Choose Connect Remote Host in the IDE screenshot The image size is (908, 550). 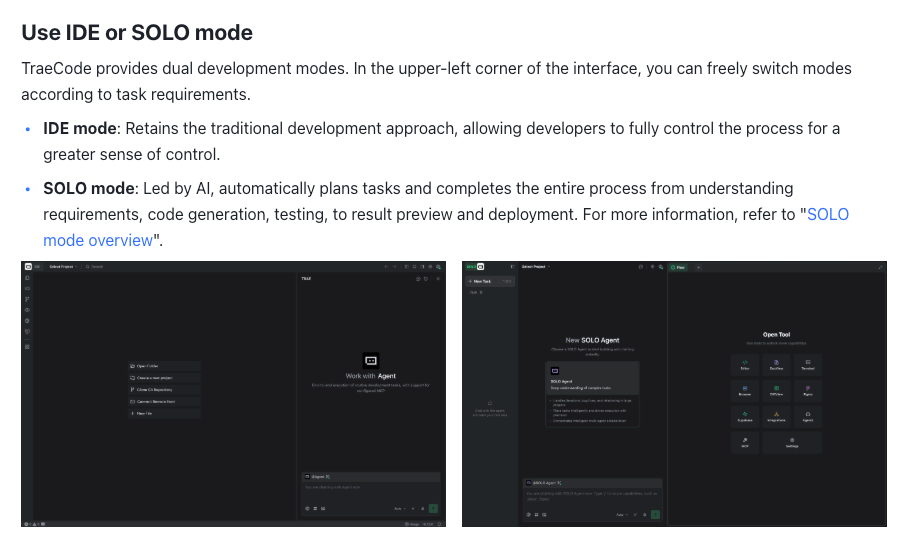[164, 402]
